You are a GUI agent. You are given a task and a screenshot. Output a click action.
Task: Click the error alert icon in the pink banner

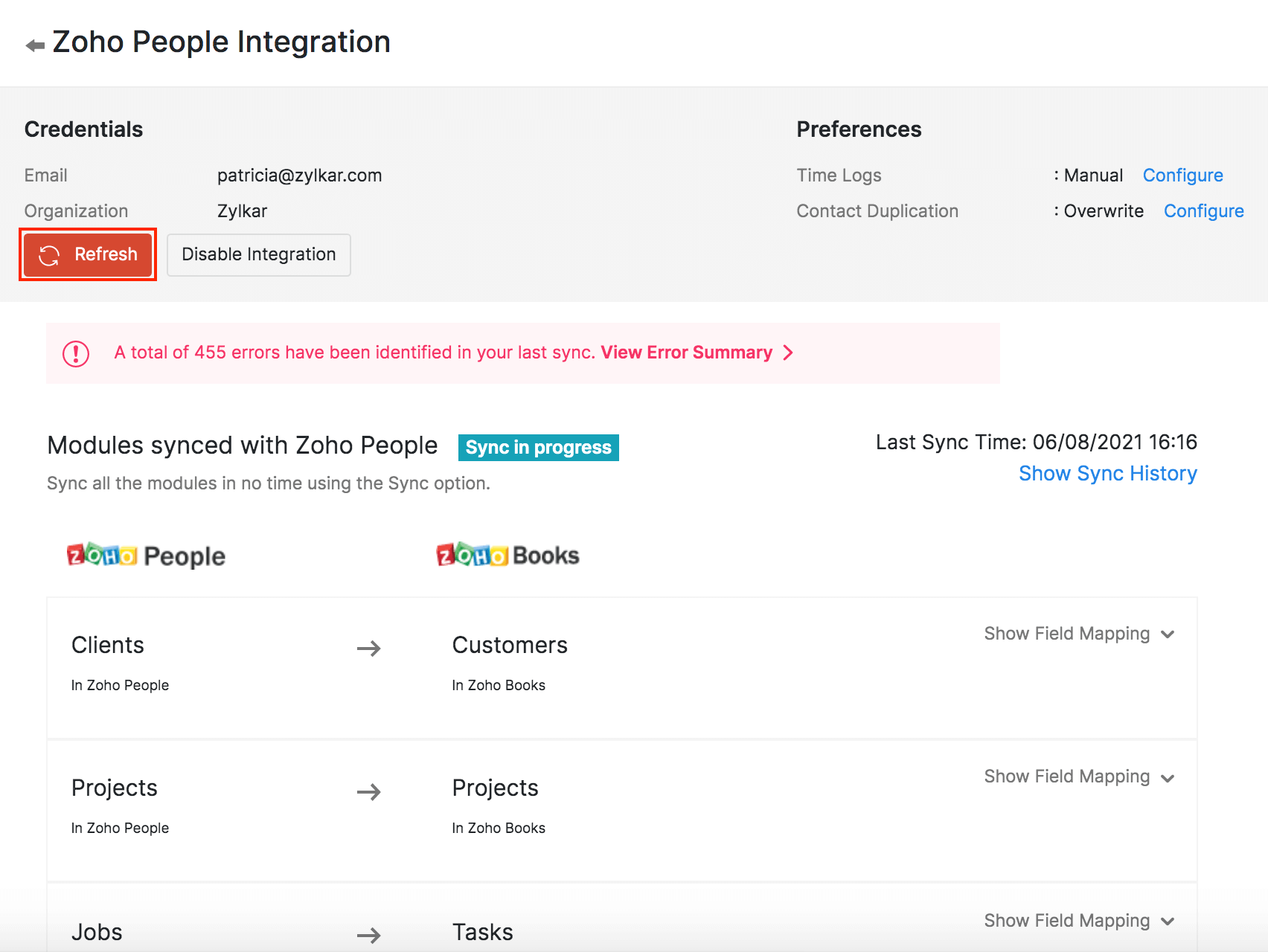pyautogui.click(x=75, y=353)
